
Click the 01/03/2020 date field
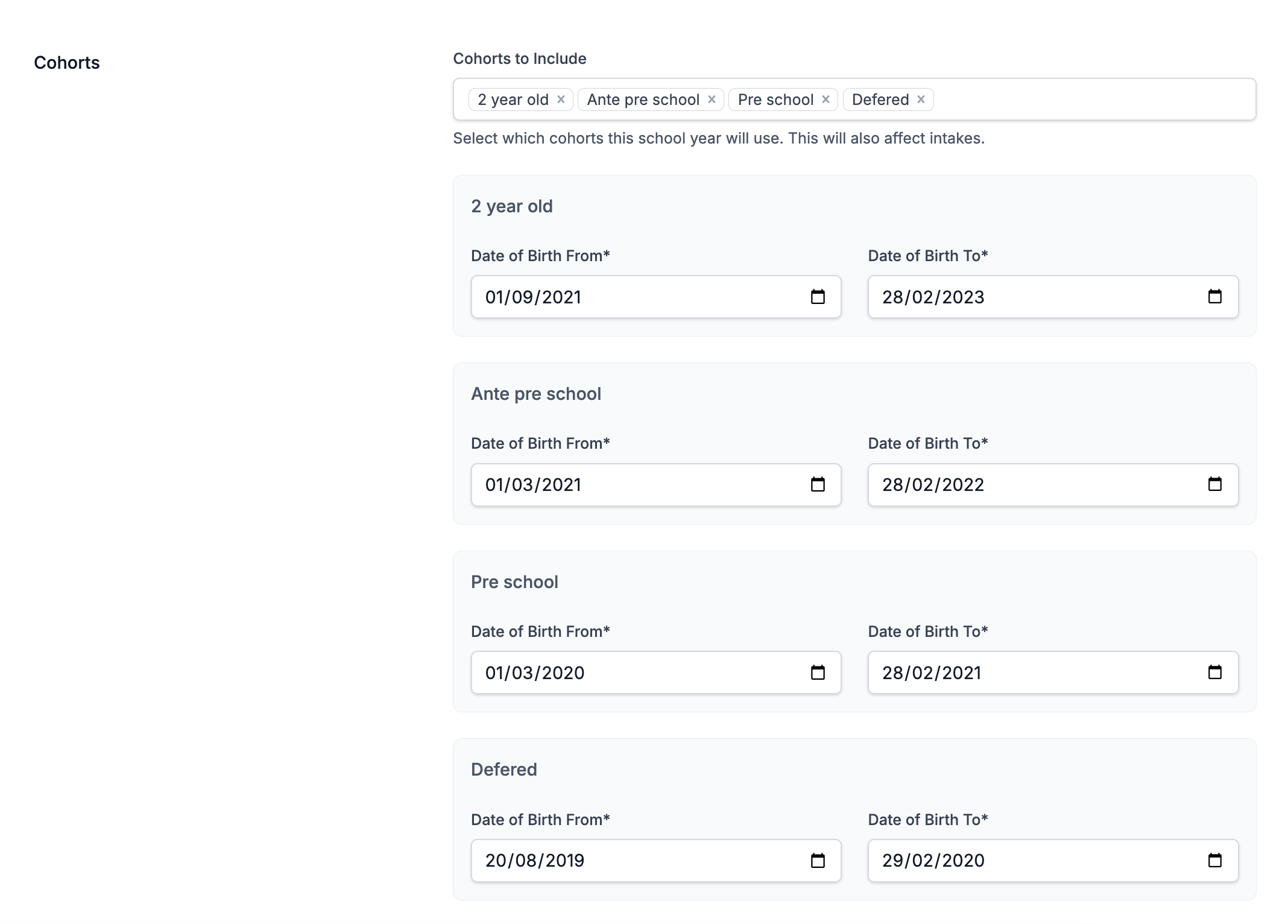pyautogui.click(x=656, y=672)
